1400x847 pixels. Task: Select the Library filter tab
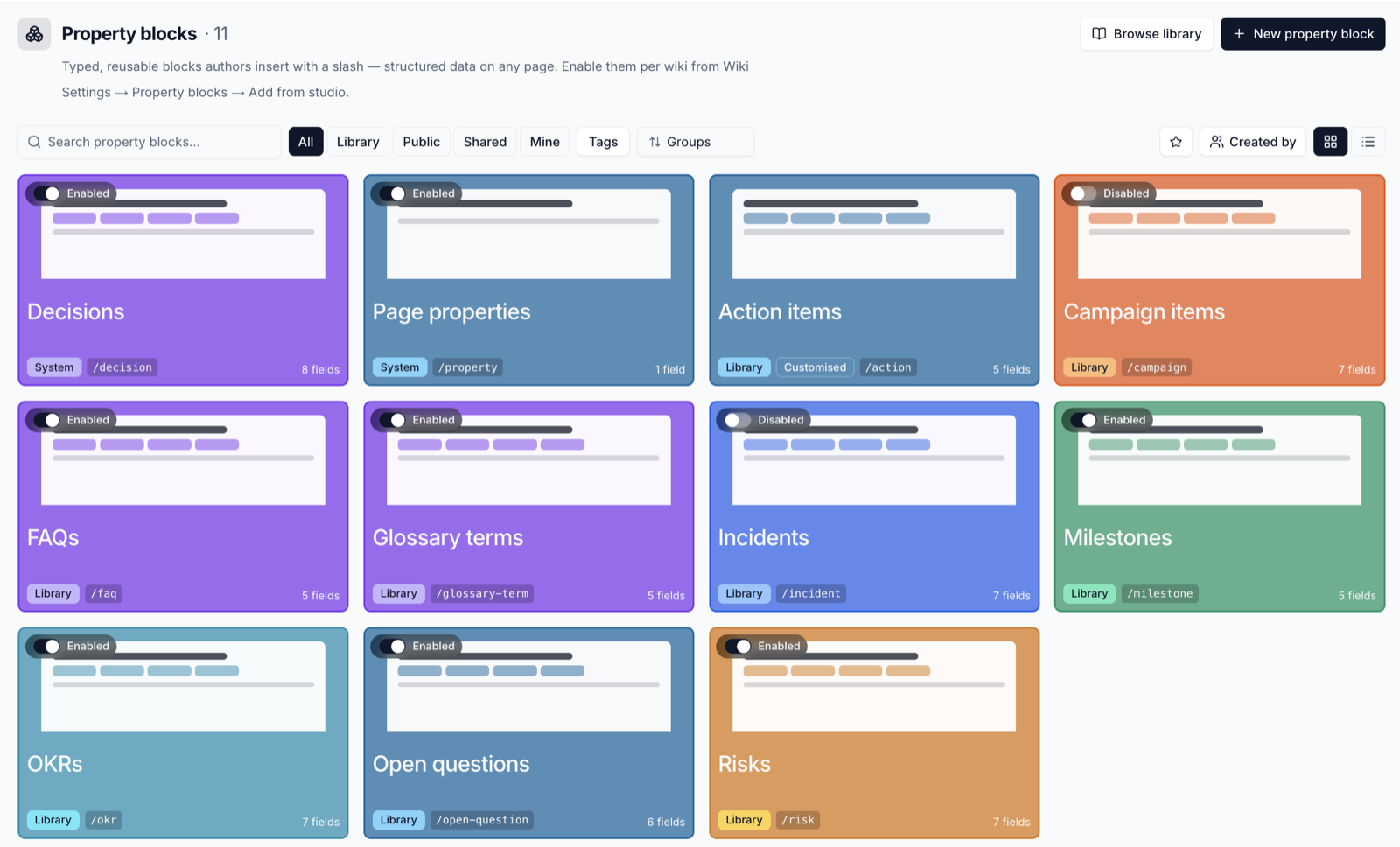point(358,142)
